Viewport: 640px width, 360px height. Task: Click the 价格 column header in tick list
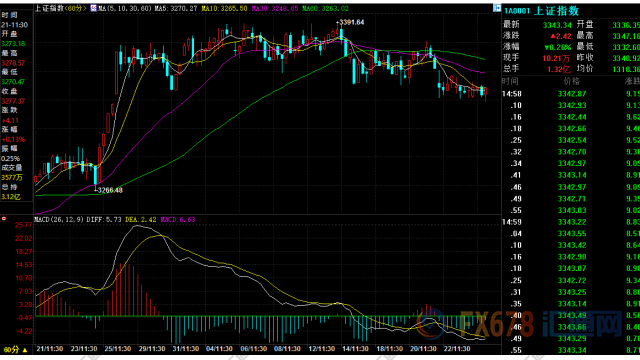pyautogui.click(x=571, y=82)
